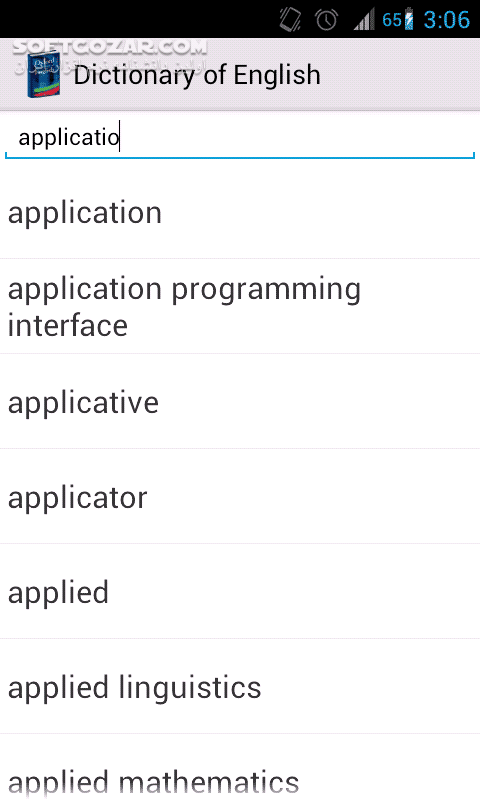Click the search field containing applicatio
This screenshot has width=480, height=800.
pyautogui.click(x=240, y=138)
